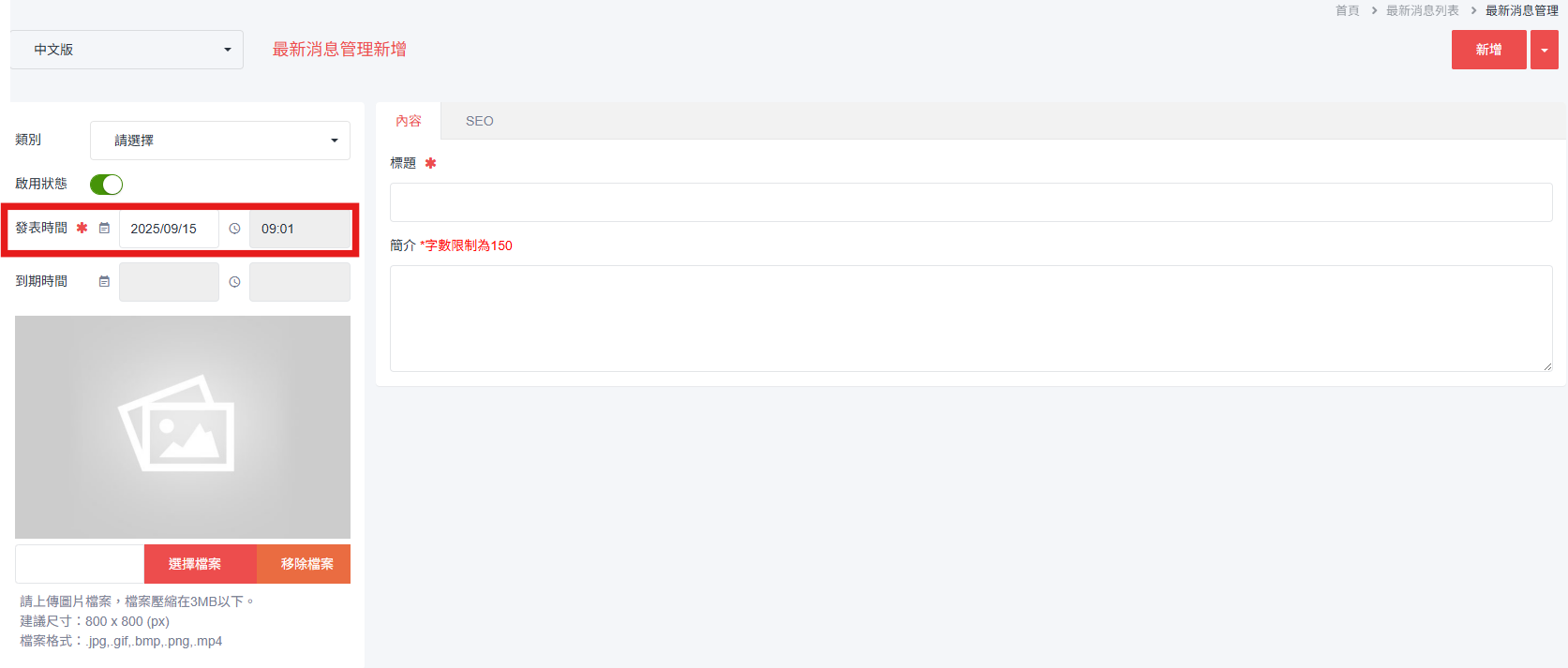The height and width of the screenshot is (668, 1568).
Task: Click the publish date field 2025/09/15
Action: [169, 229]
